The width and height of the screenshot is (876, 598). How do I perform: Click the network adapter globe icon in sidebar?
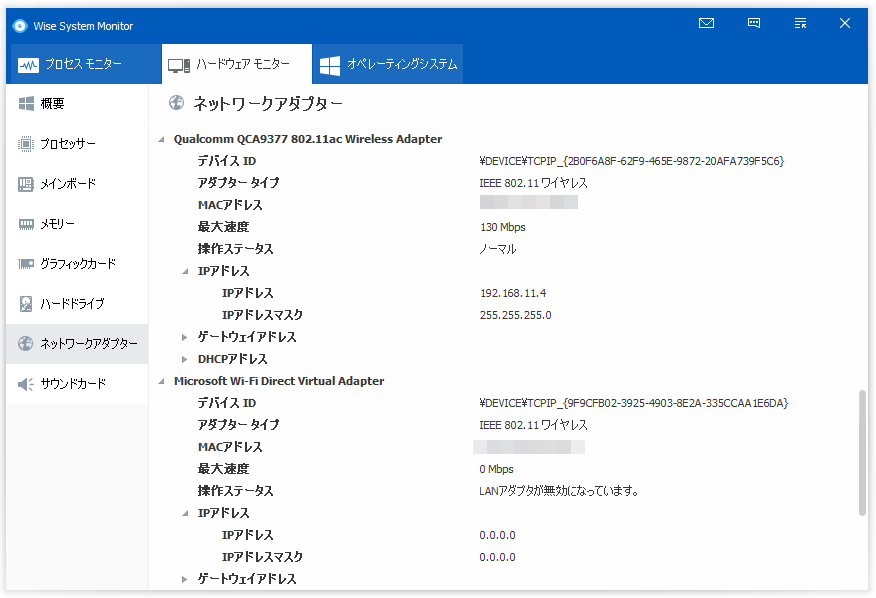tap(26, 344)
